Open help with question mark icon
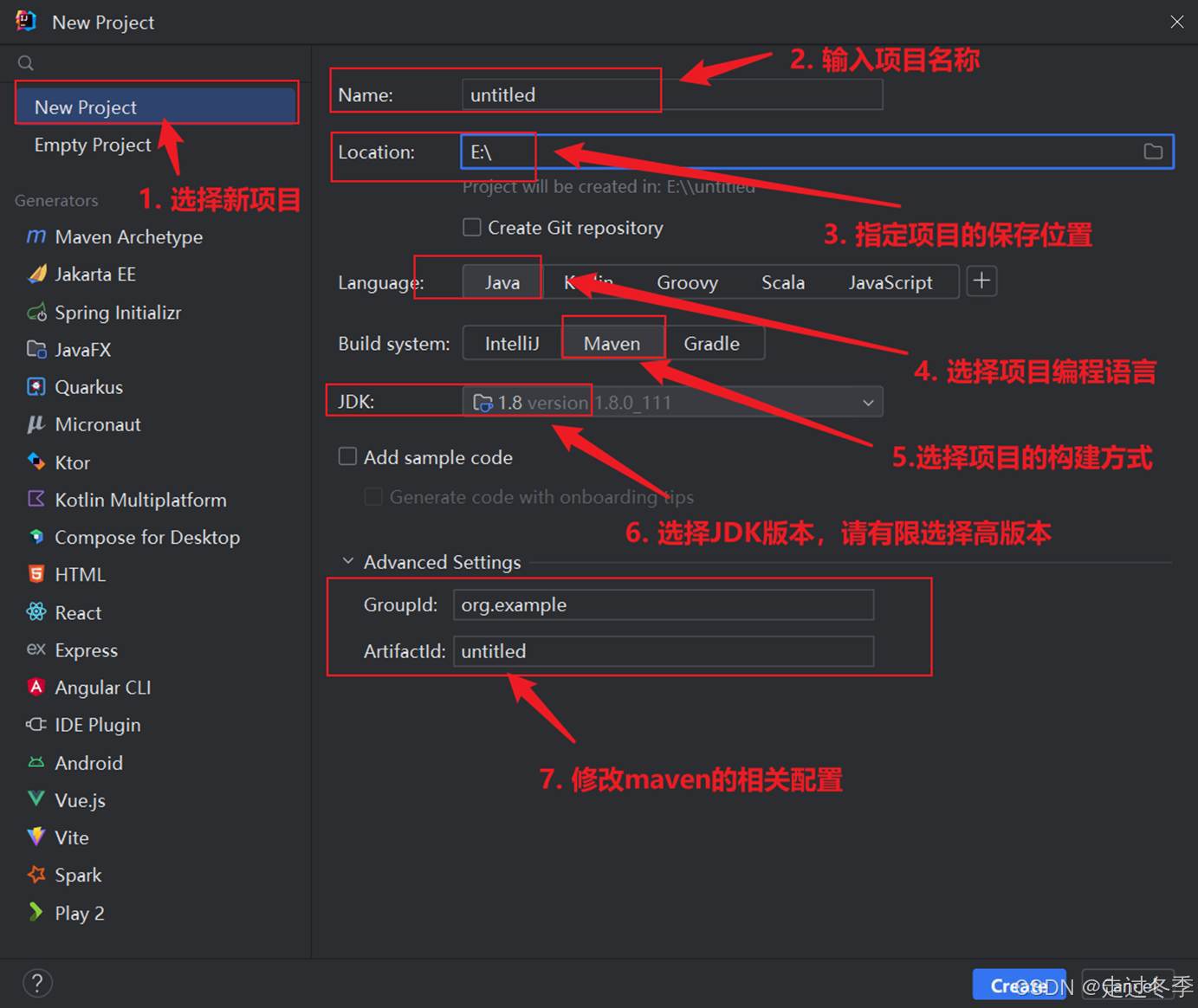Image resolution: width=1198 pixels, height=1008 pixels. (37, 983)
